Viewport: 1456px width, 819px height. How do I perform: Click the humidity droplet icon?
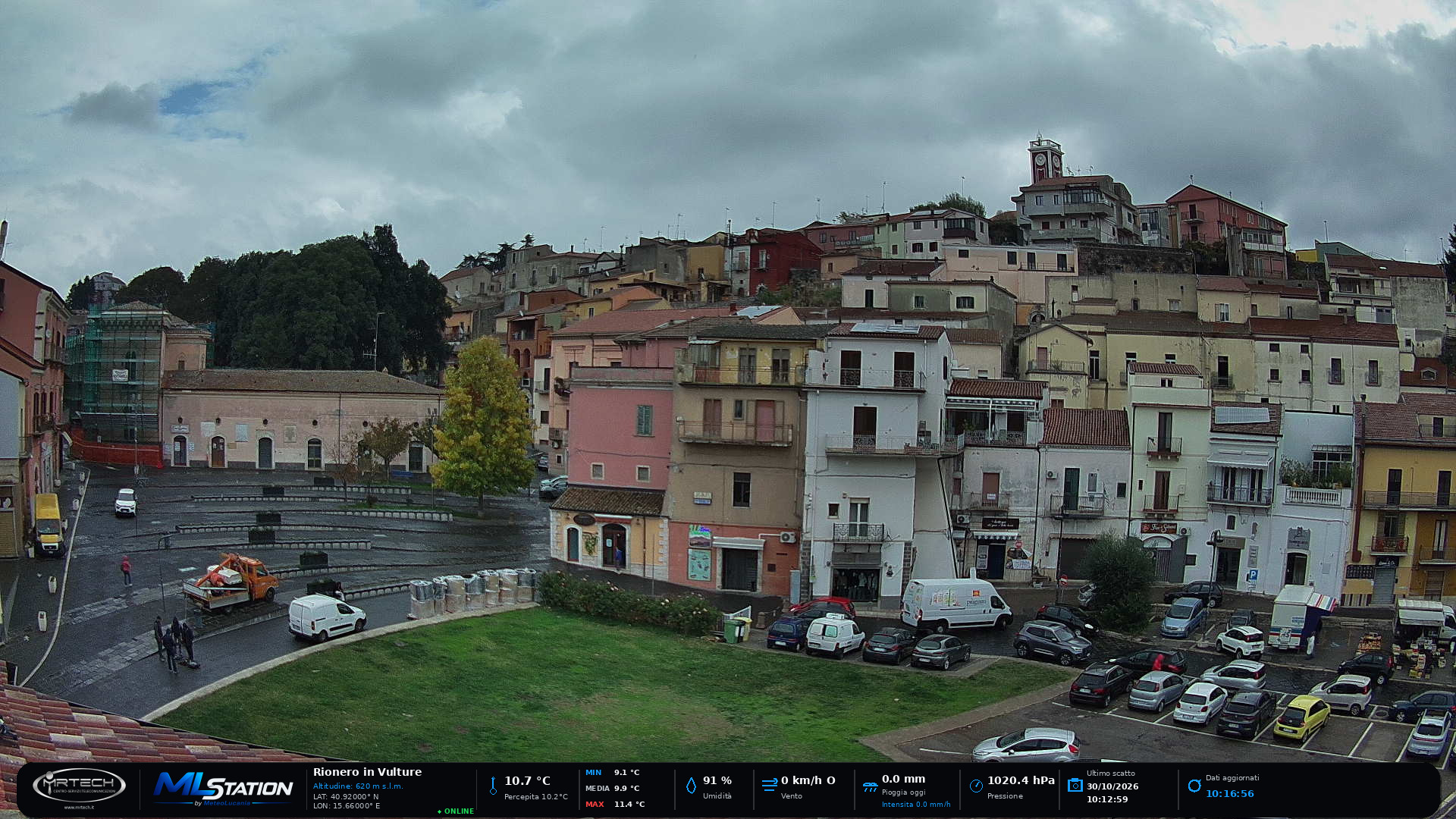(x=691, y=786)
